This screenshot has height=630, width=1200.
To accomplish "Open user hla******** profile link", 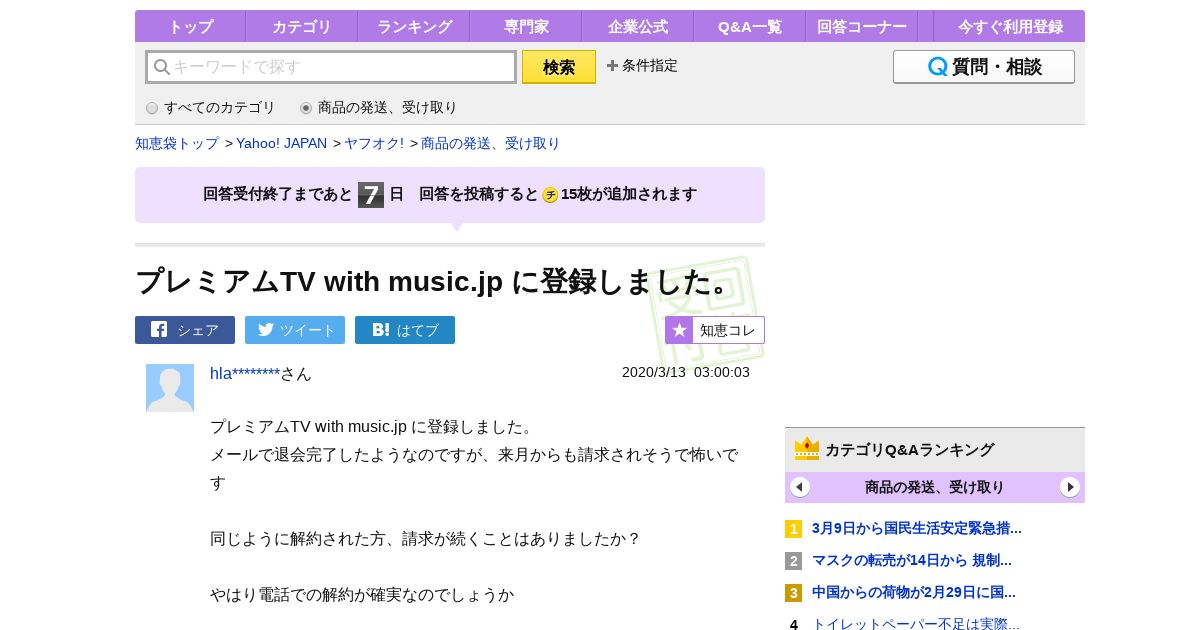I will [x=245, y=374].
